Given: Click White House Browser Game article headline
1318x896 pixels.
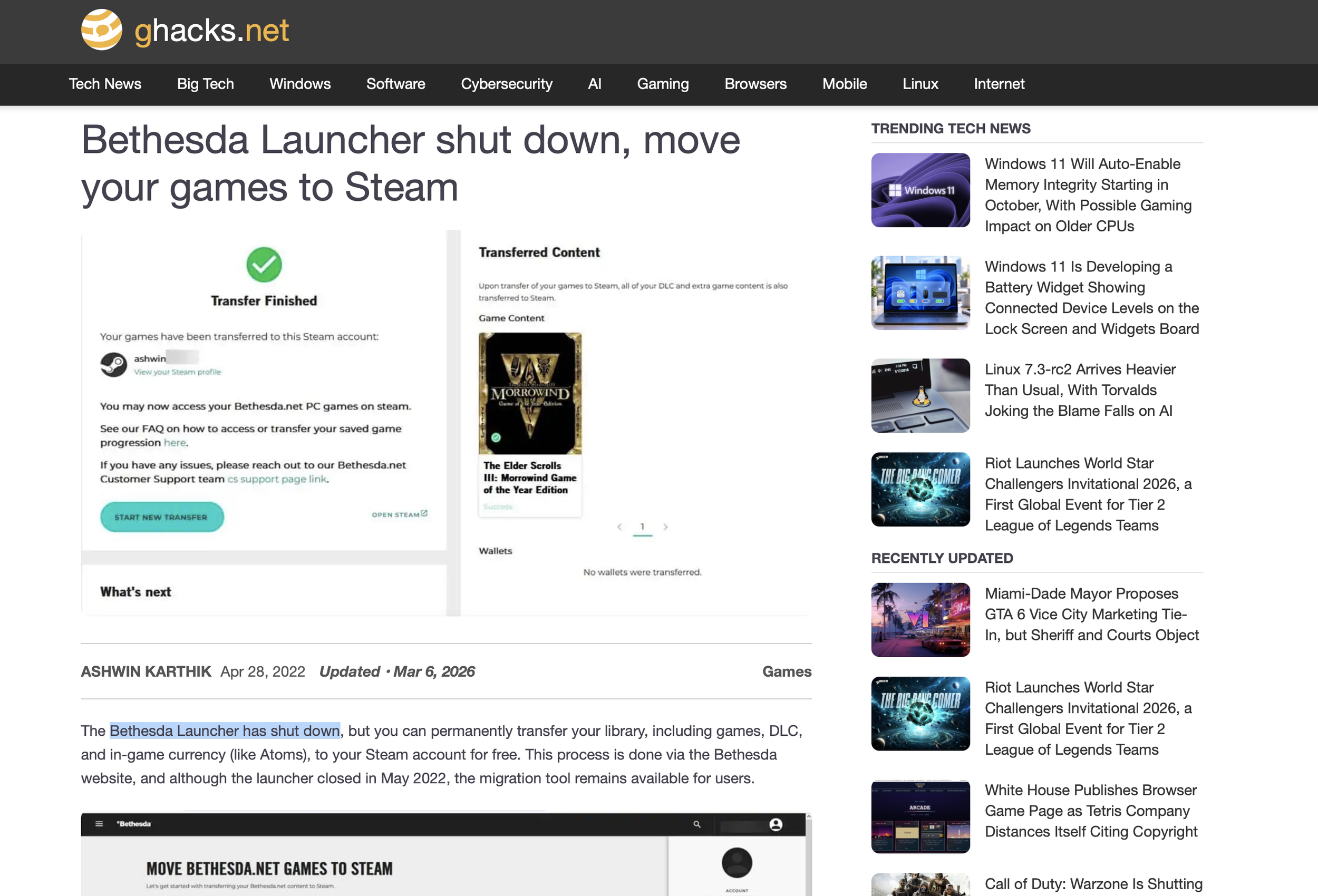Looking at the screenshot, I should [1091, 811].
